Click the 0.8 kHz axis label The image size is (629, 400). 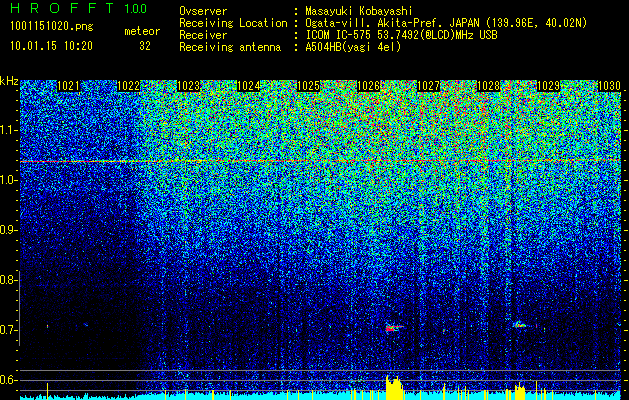(x=7, y=280)
